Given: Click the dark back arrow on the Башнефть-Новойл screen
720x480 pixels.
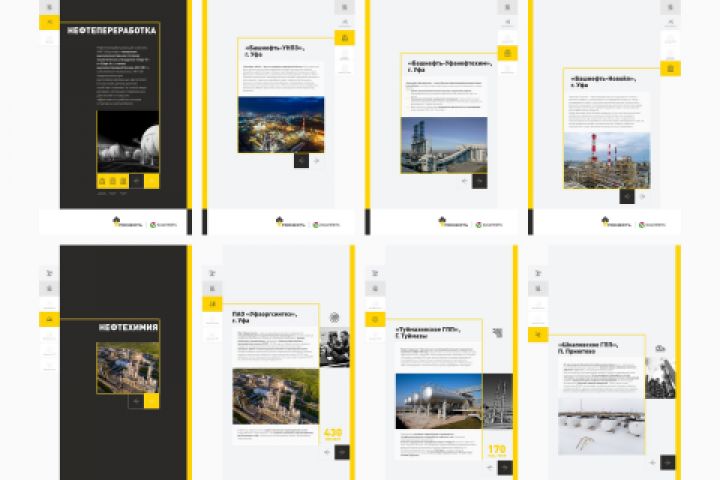Looking at the screenshot, I should 627,196.
